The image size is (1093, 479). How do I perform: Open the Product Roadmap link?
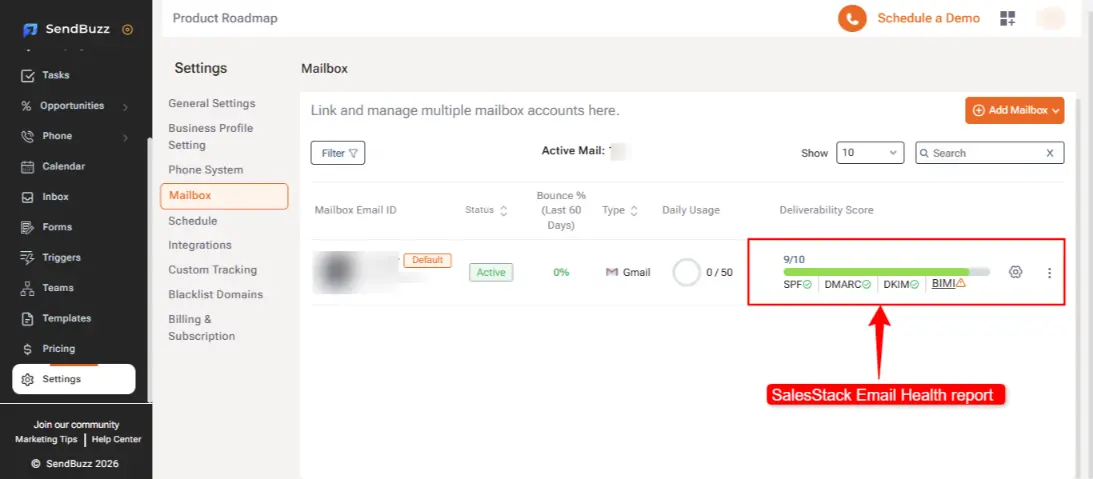(225, 18)
